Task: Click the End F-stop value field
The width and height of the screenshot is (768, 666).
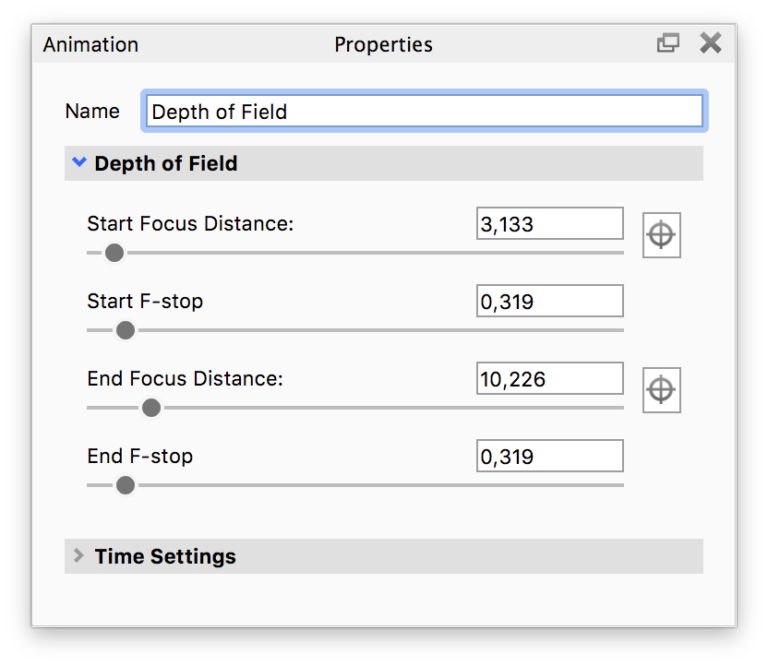Action: [549, 456]
